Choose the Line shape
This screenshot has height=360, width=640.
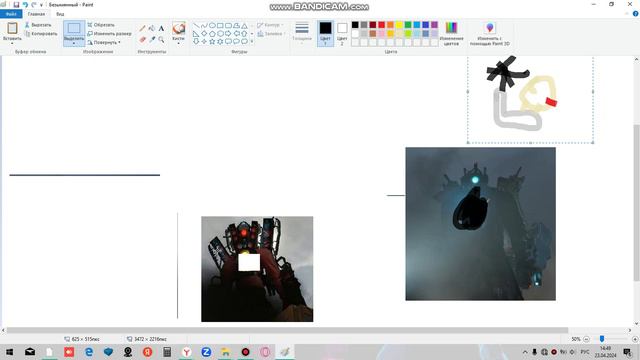pyautogui.click(x=196, y=25)
